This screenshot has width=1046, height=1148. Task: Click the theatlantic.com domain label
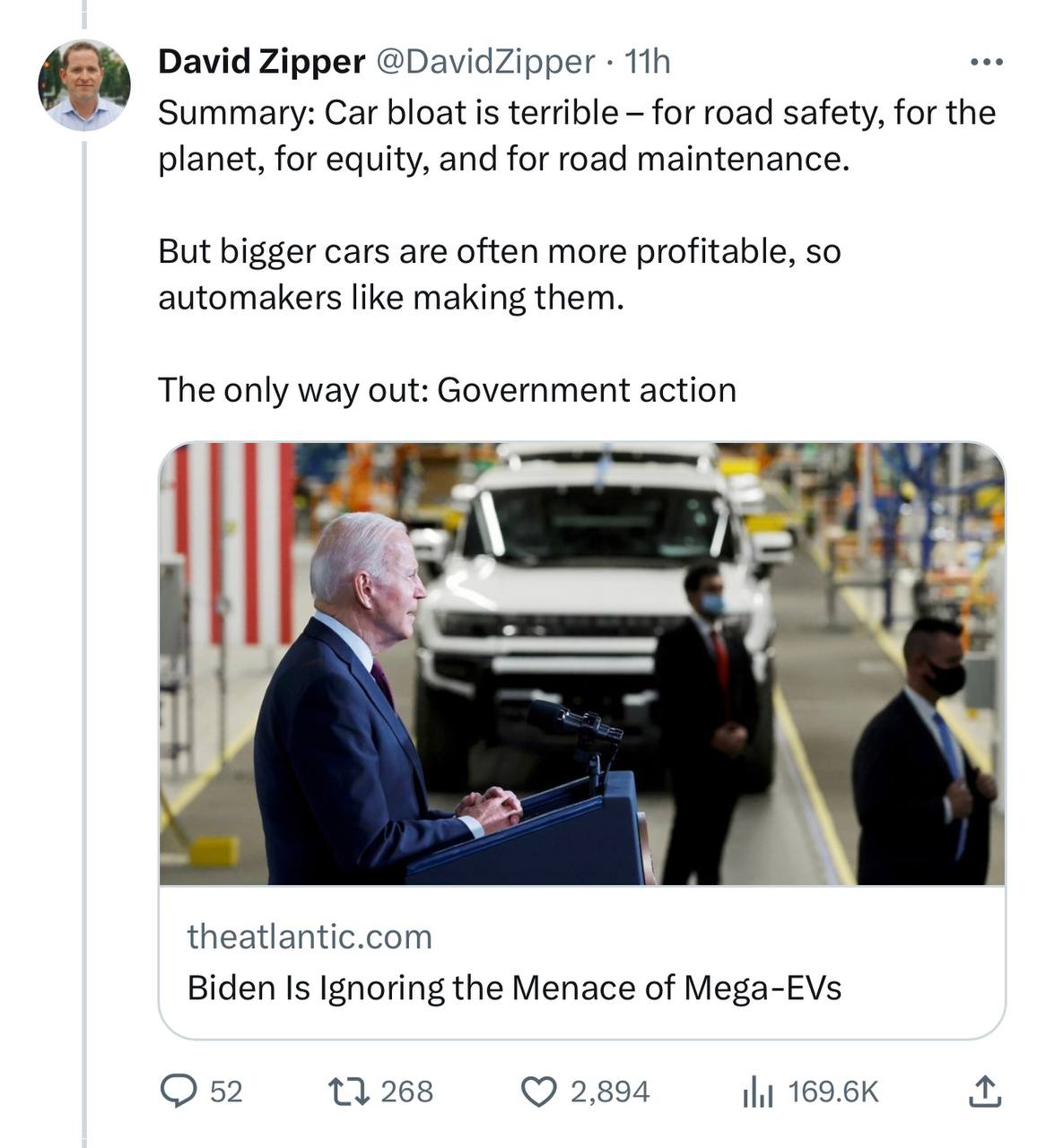309,936
